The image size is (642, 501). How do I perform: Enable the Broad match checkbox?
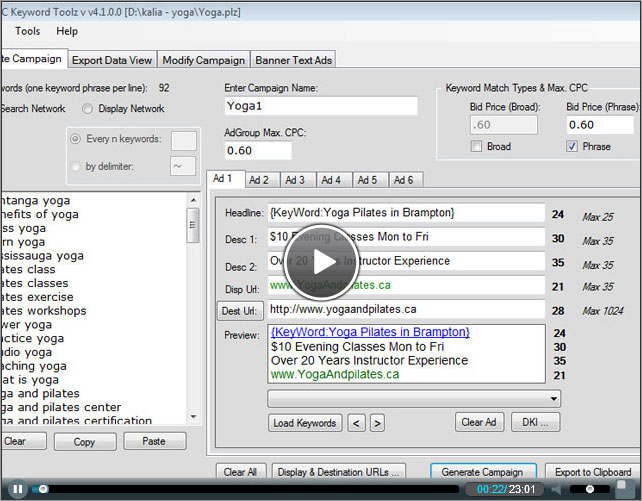pos(476,147)
